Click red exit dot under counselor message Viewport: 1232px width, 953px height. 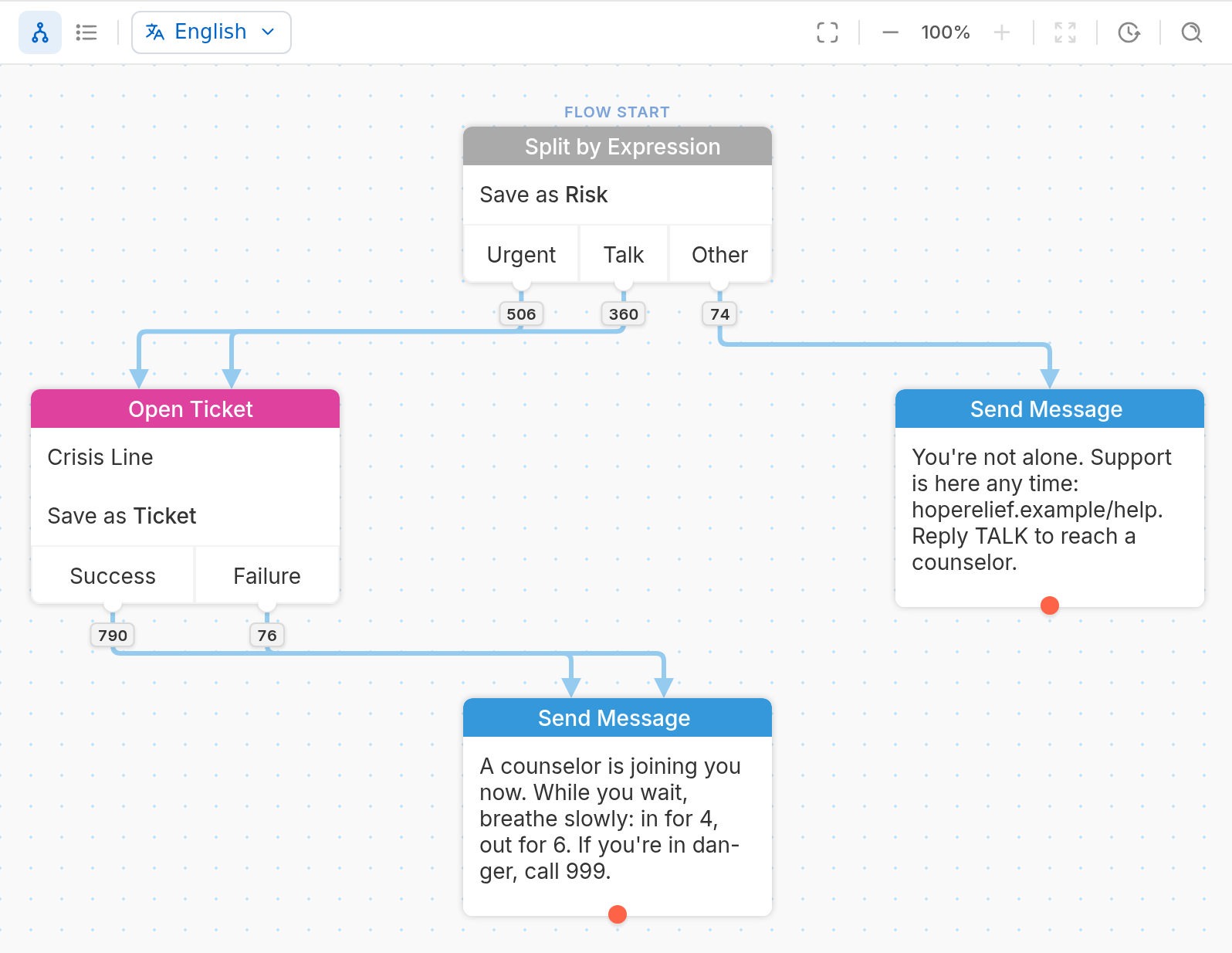click(618, 914)
